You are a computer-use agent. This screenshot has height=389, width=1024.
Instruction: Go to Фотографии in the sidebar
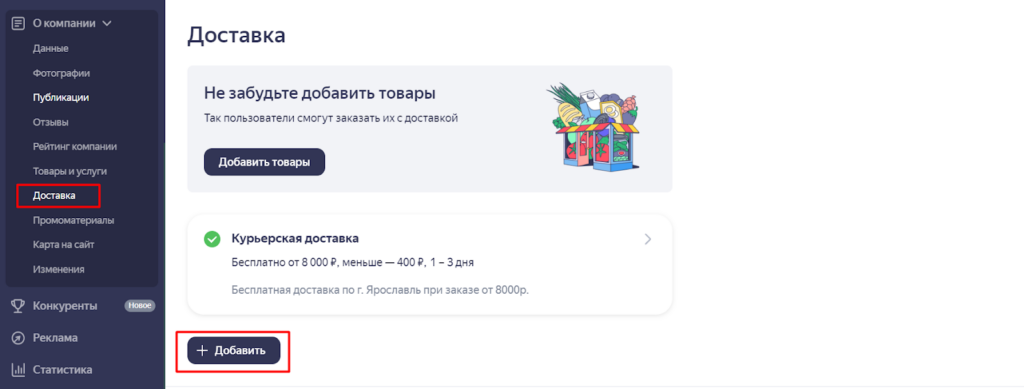tap(61, 73)
